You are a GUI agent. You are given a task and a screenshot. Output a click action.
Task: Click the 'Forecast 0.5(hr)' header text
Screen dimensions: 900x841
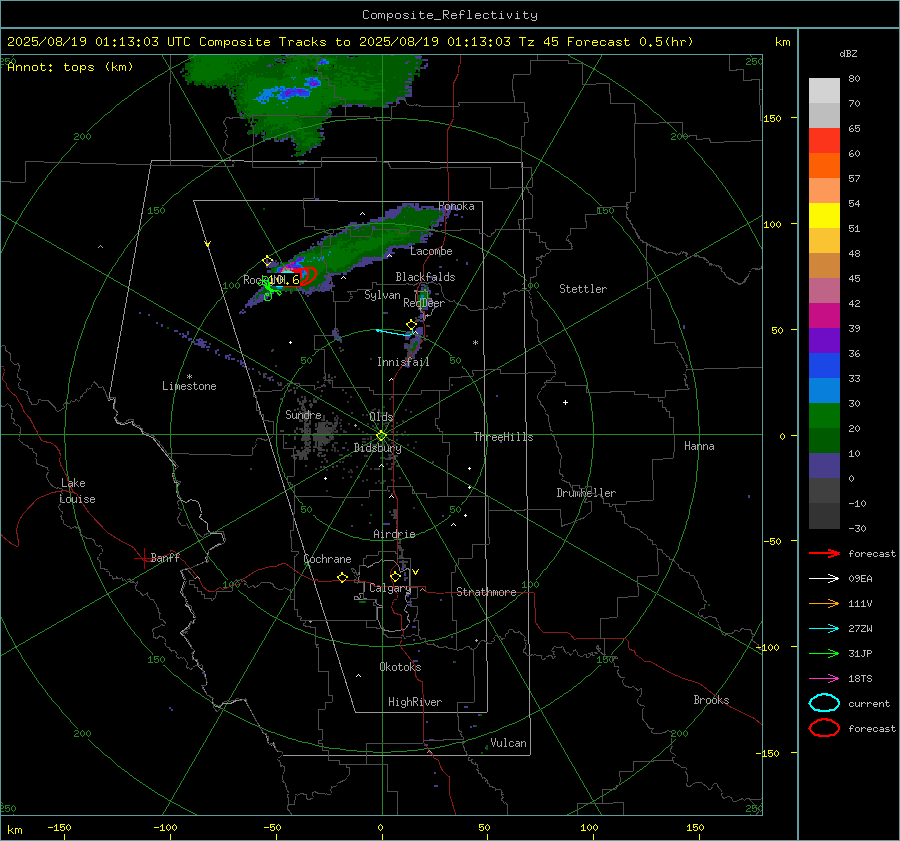pyautogui.click(x=630, y=42)
